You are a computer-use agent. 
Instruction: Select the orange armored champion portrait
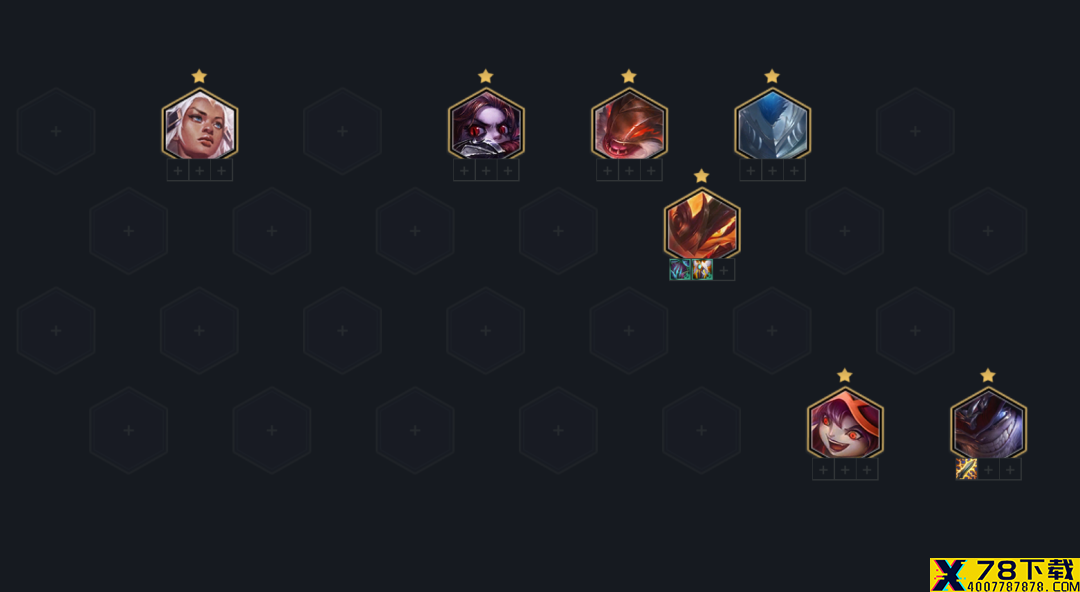[702, 226]
